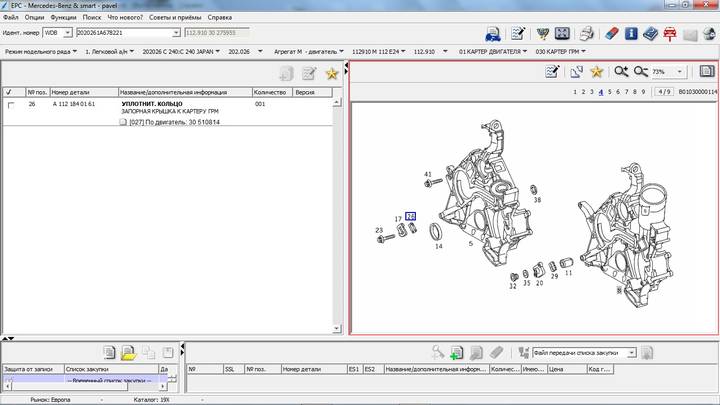Open the shopping list transfer file dropdown
The width and height of the screenshot is (720, 405).
point(630,352)
